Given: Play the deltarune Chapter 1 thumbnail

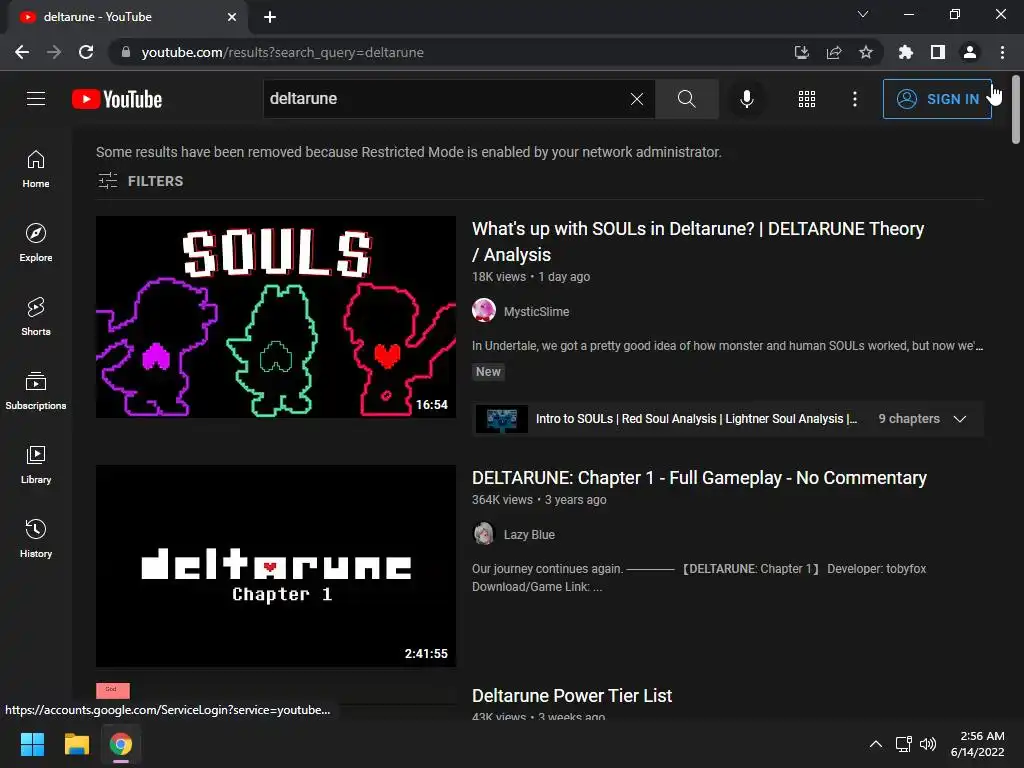Looking at the screenshot, I should tap(276, 566).
